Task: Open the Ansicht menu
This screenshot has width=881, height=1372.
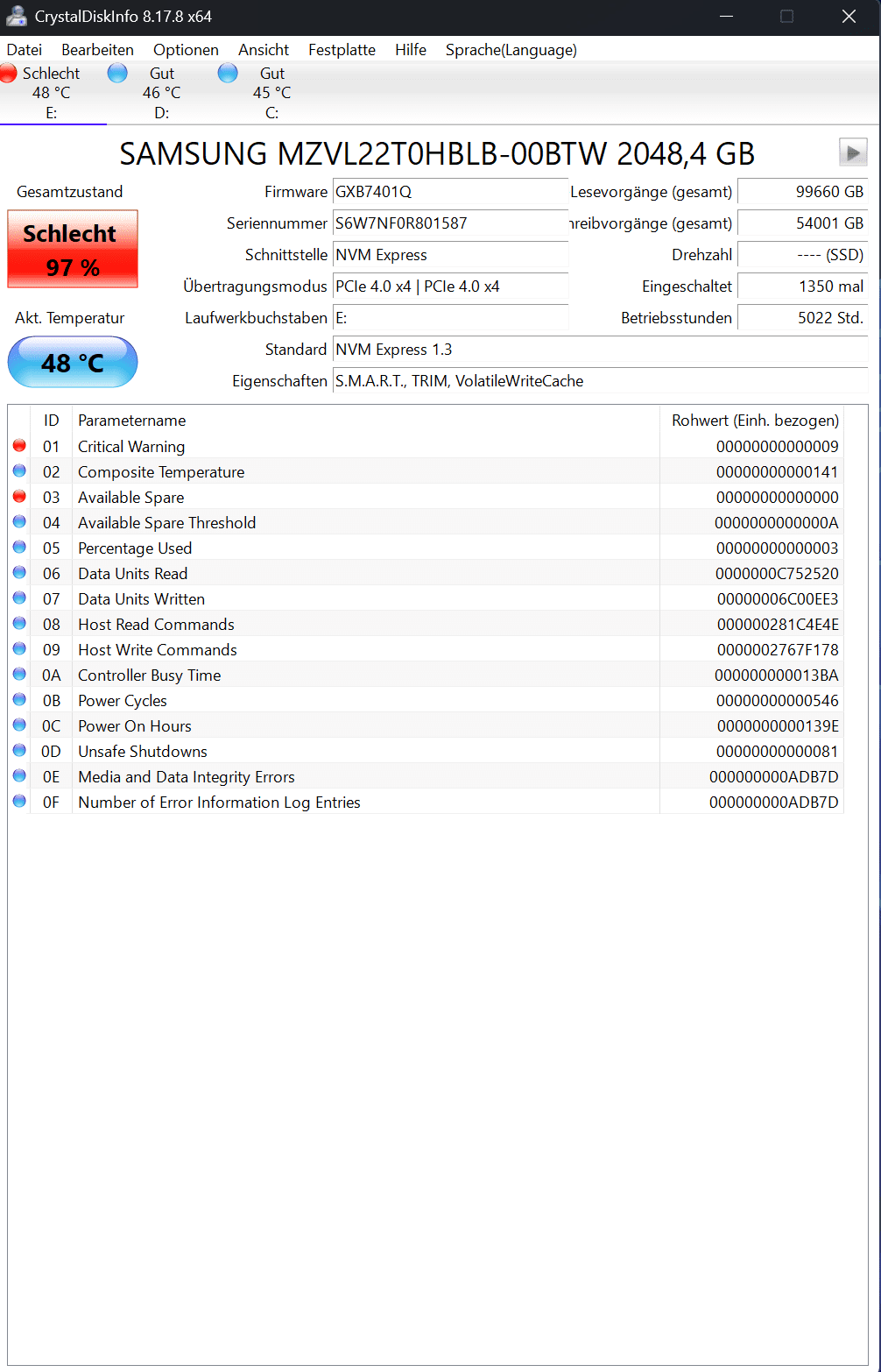Action: point(264,50)
